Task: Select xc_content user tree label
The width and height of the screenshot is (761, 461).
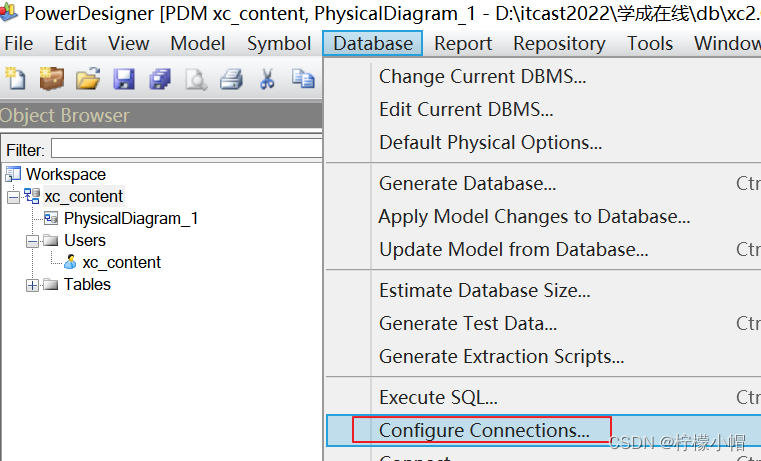Action: (x=121, y=263)
